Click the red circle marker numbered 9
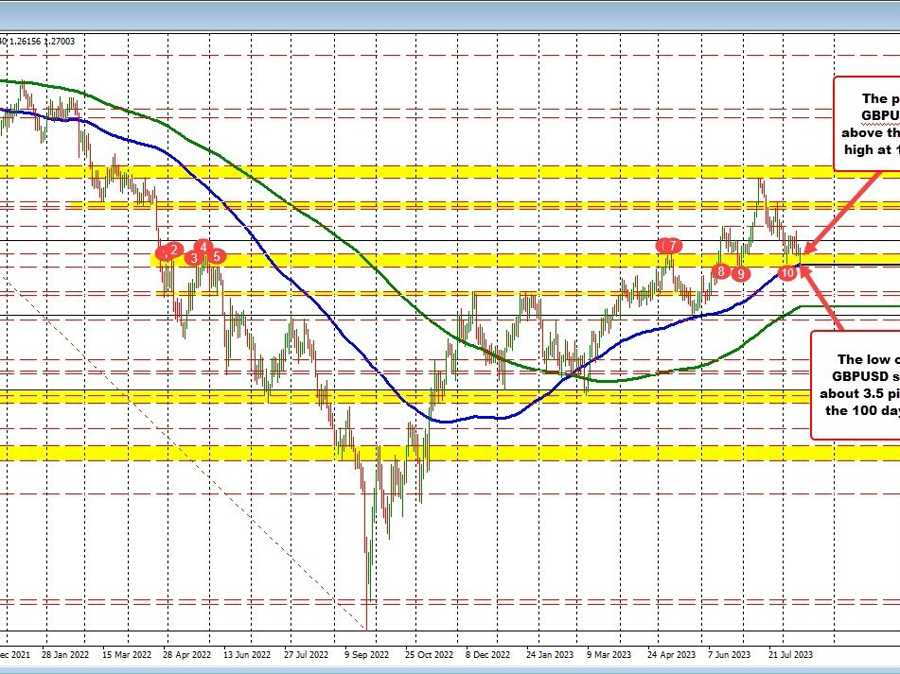The height and width of the screenshot is (674, 900). (741, 273)
